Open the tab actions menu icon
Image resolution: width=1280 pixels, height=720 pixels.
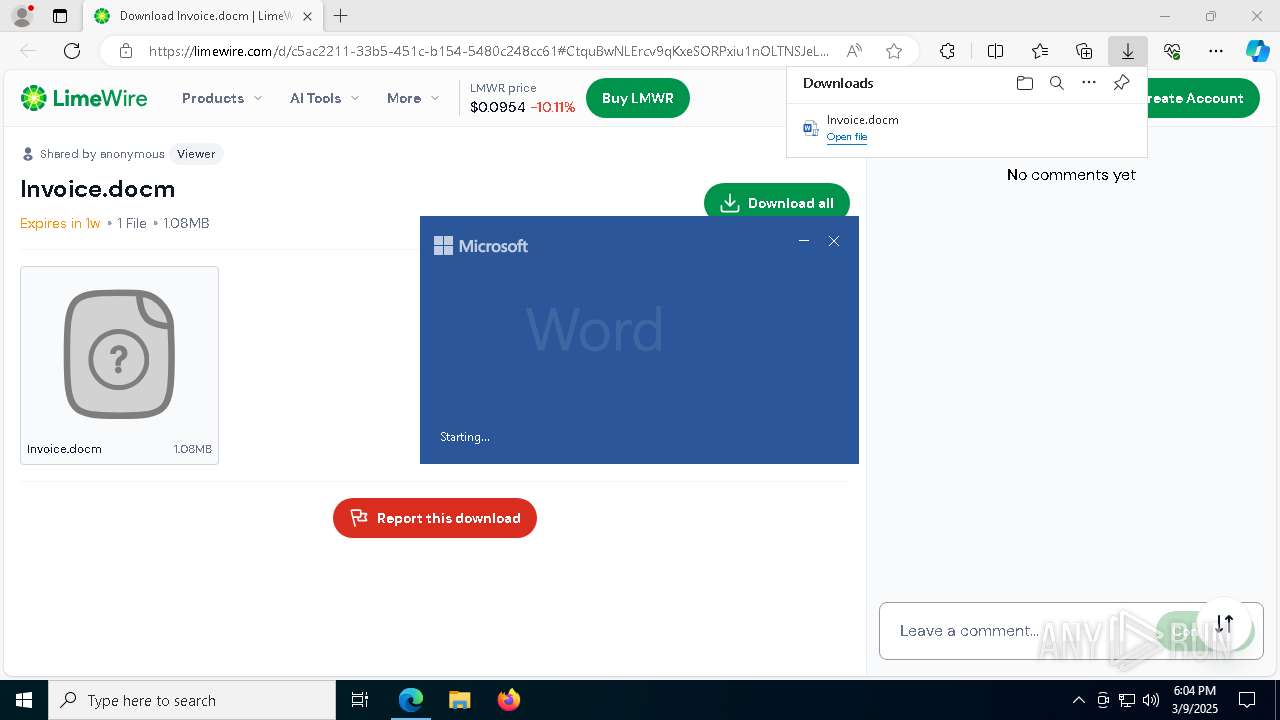[x=60, y=16]
